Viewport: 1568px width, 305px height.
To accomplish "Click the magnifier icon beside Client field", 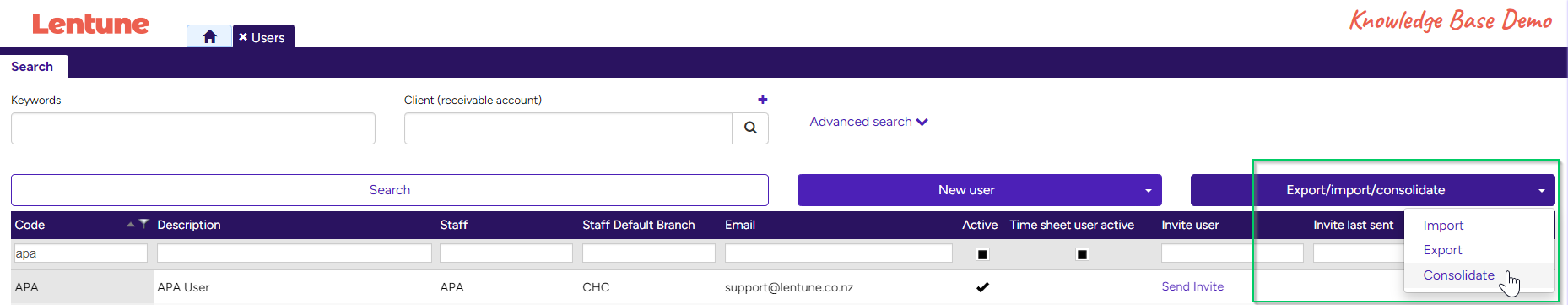I will click(x=750, y=128).
